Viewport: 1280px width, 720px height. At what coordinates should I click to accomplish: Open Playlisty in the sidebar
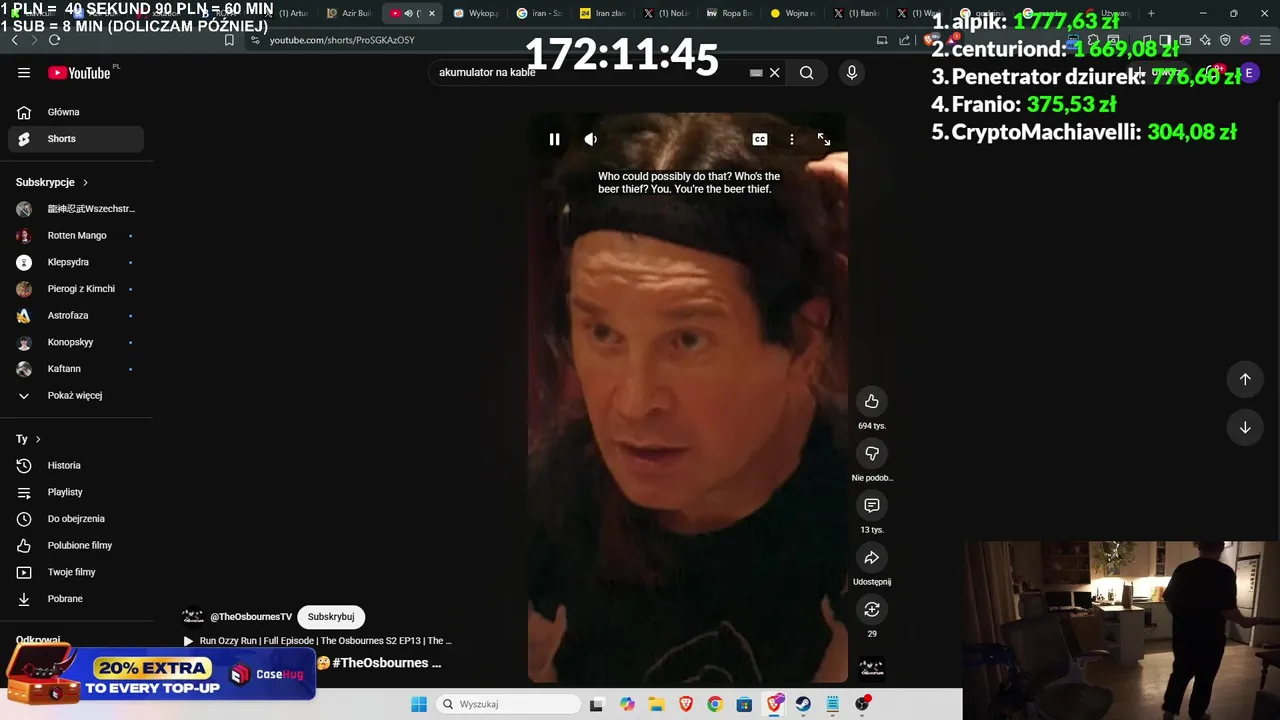(x=76, y=492)
